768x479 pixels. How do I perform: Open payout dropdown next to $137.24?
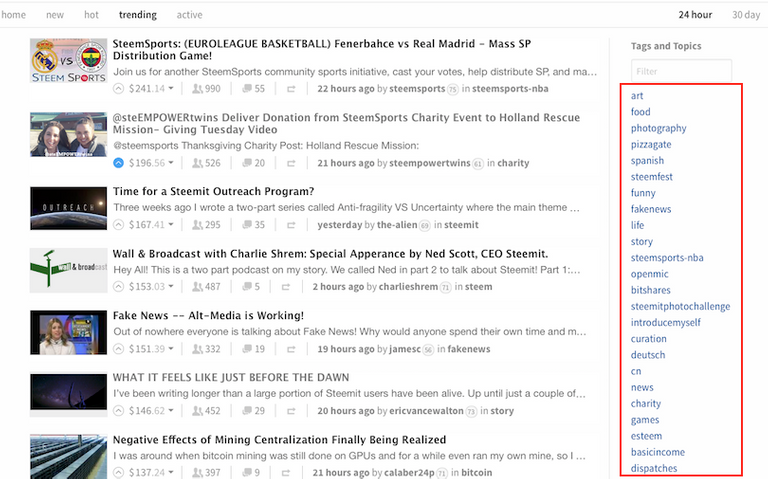pyautogui.click(x=171, y=473)
